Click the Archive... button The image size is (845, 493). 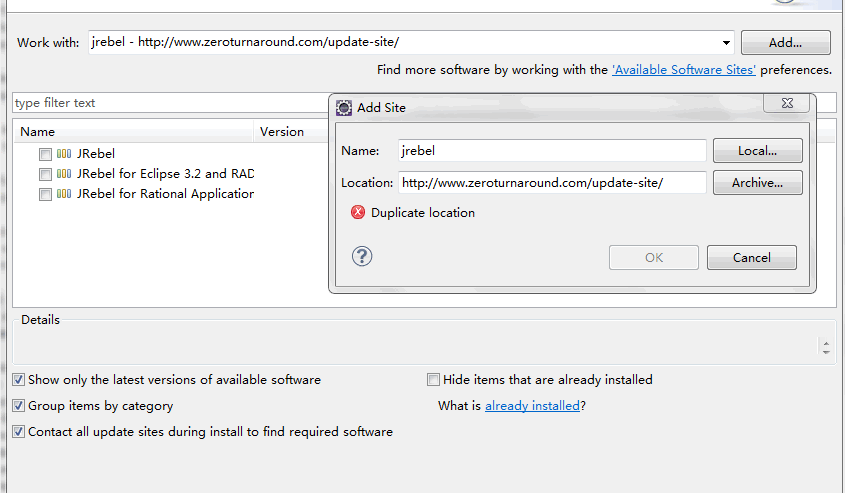(757, 183)
